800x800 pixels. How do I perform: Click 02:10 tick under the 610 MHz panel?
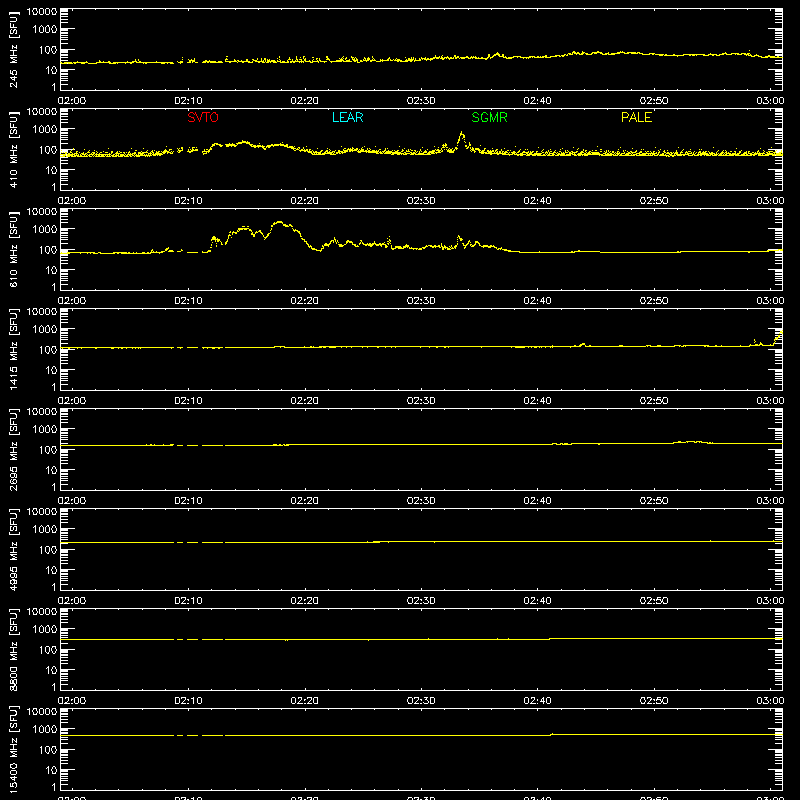tap(188, 301)
